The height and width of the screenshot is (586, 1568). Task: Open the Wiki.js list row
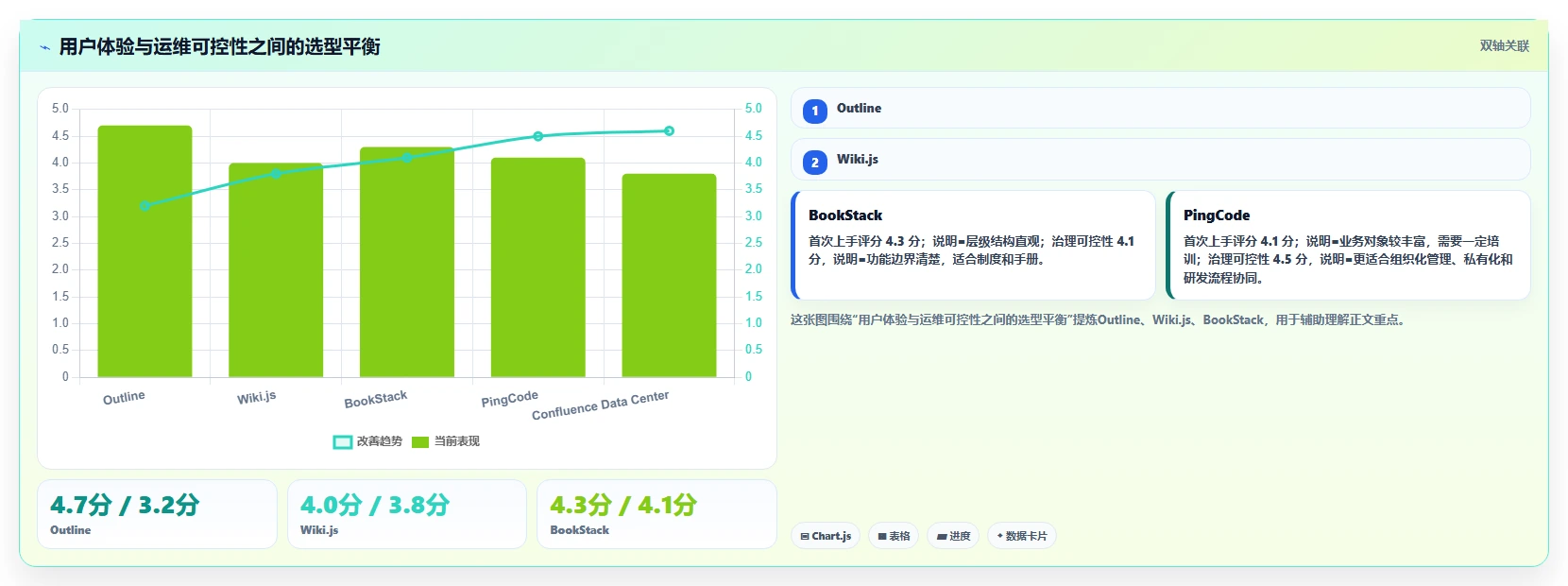point(1160,159)
